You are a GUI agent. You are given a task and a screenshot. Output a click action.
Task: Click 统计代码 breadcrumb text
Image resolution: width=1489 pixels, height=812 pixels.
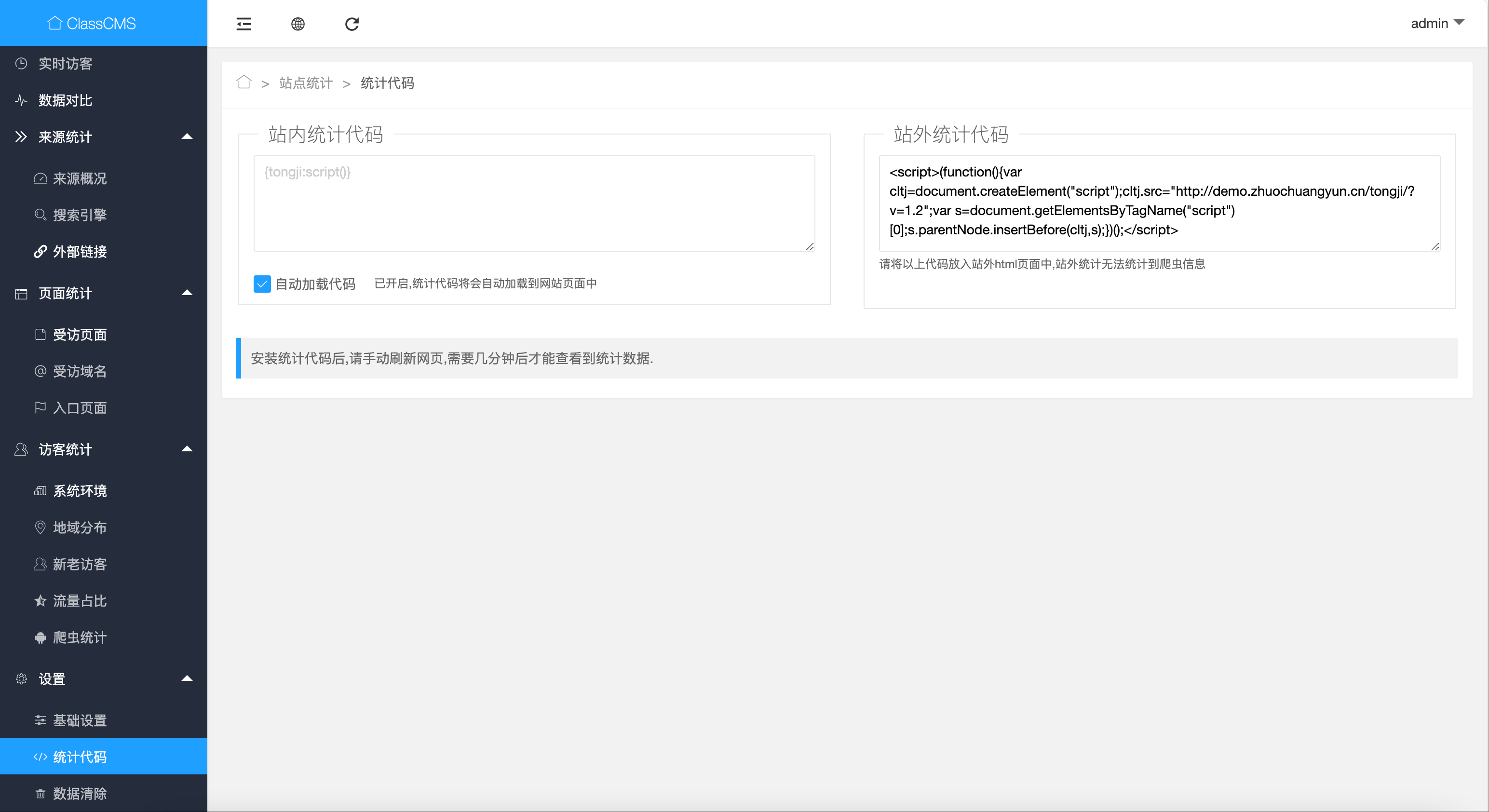point(387,82)
